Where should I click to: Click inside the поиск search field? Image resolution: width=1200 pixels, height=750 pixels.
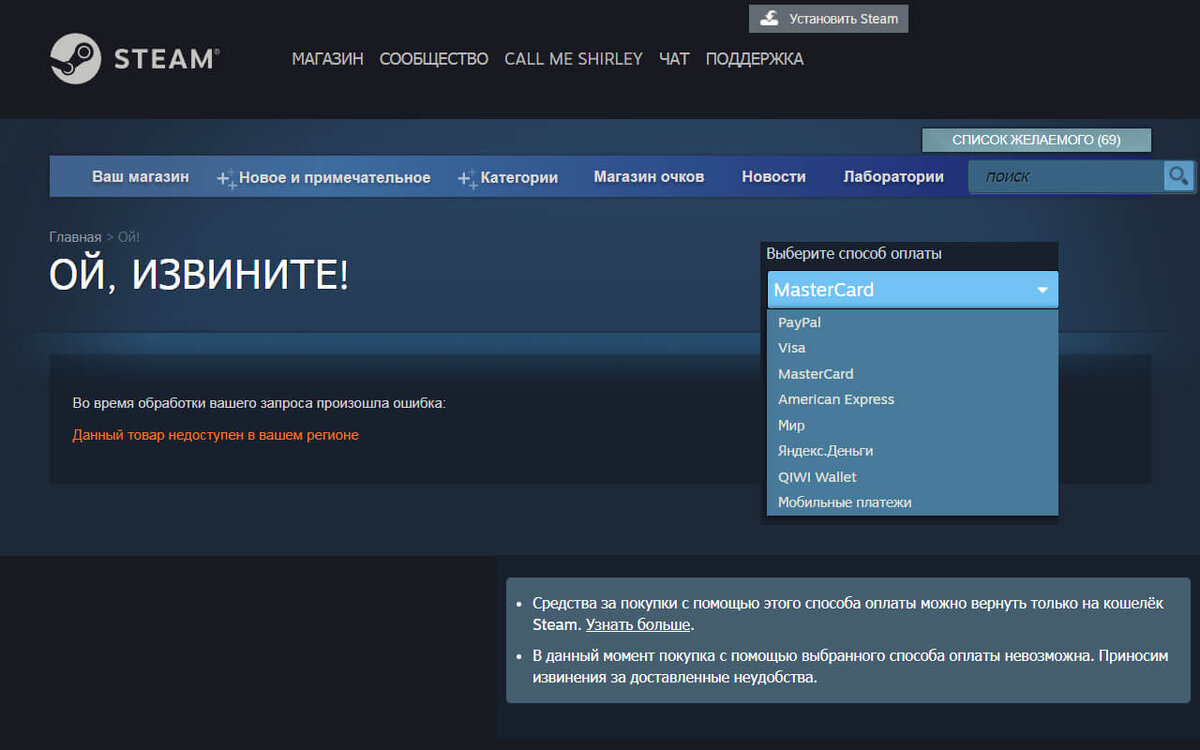pos(1060,176)
